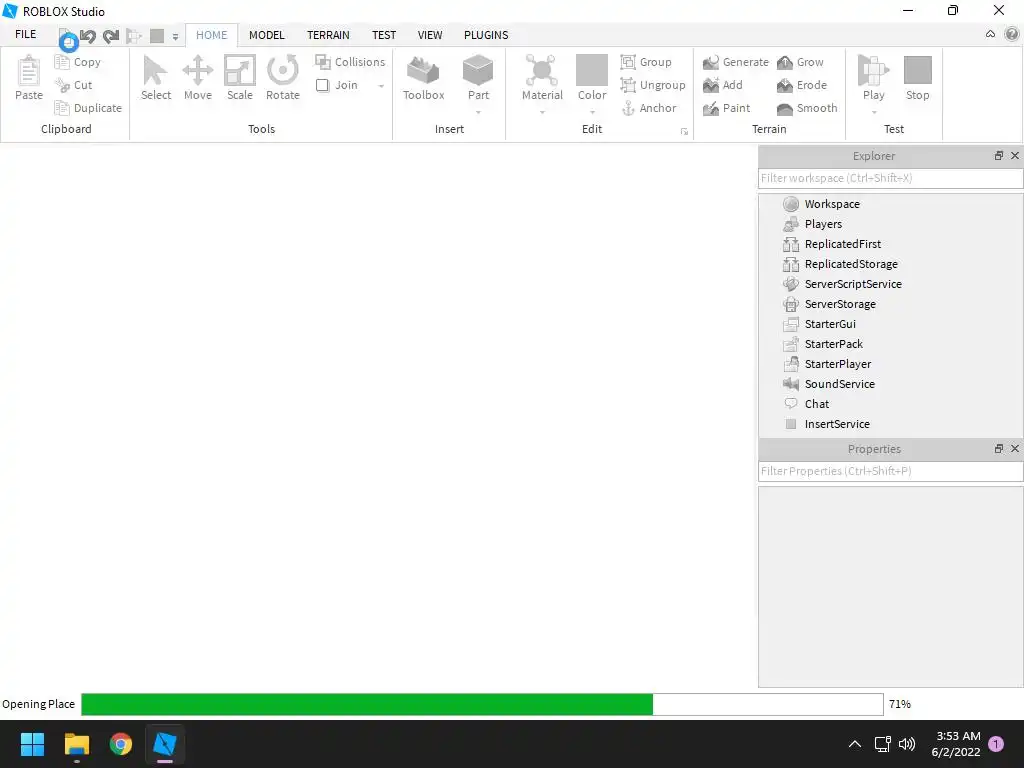Select ReplicatedFirst in Explorer
This screenshot has width=1024, height=768.
click(x=842, y=244)
